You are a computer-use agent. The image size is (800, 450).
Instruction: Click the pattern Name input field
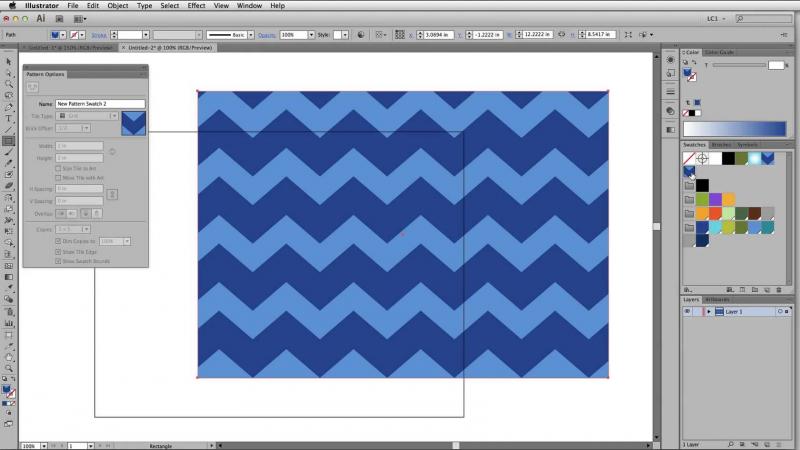101,104
